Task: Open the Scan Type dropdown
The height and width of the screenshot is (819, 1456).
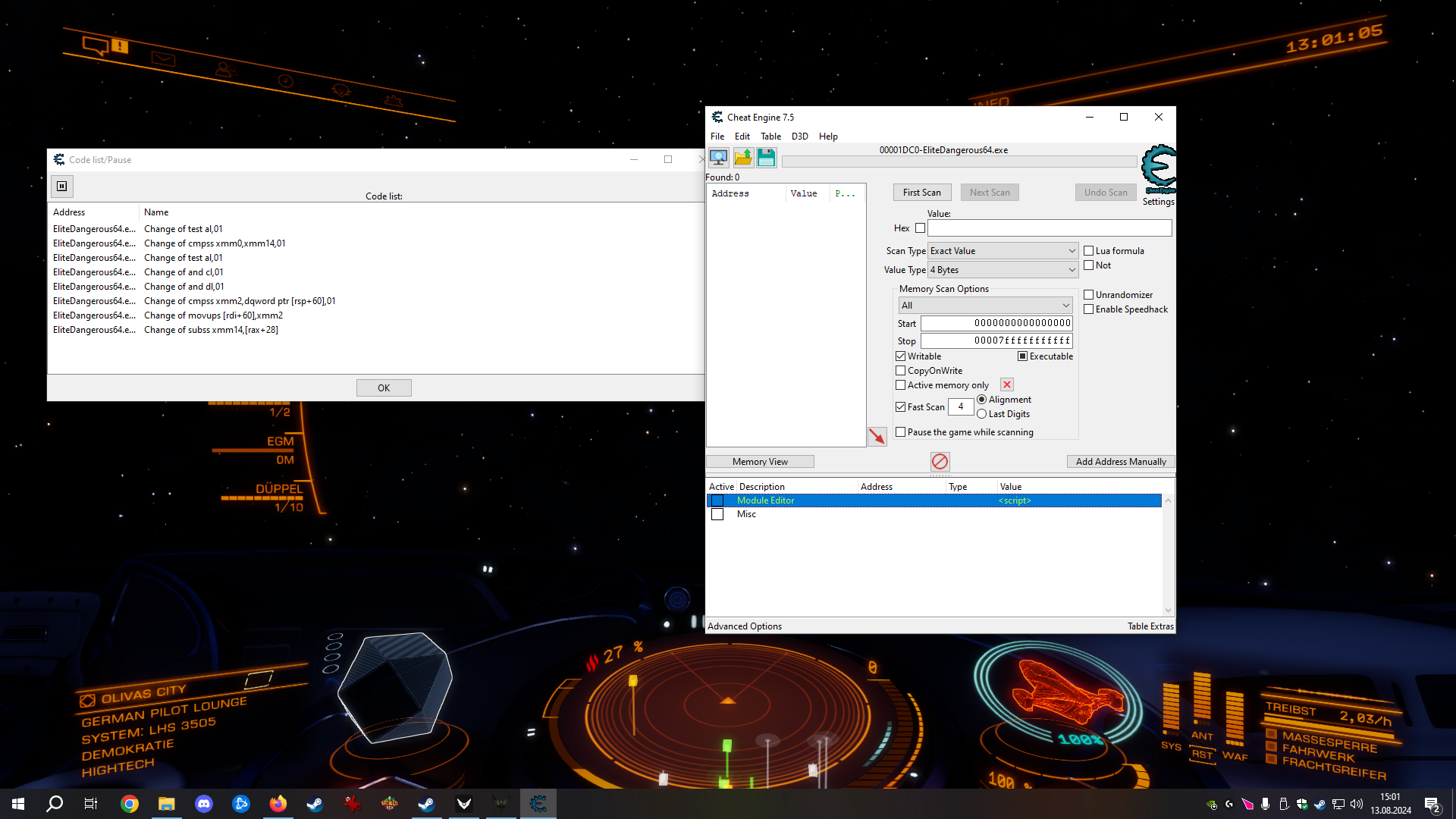Action: 1003,251
